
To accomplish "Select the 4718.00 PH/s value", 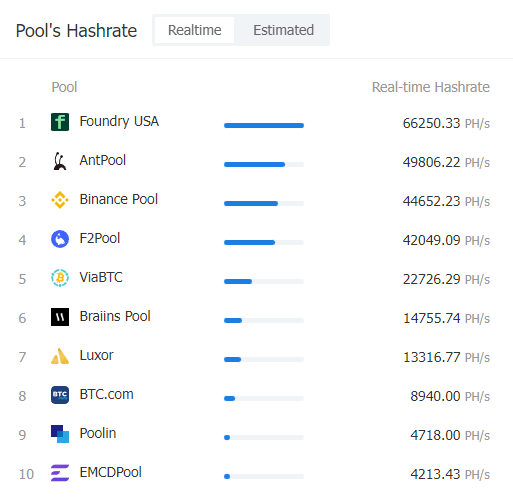I will point(450,435).
